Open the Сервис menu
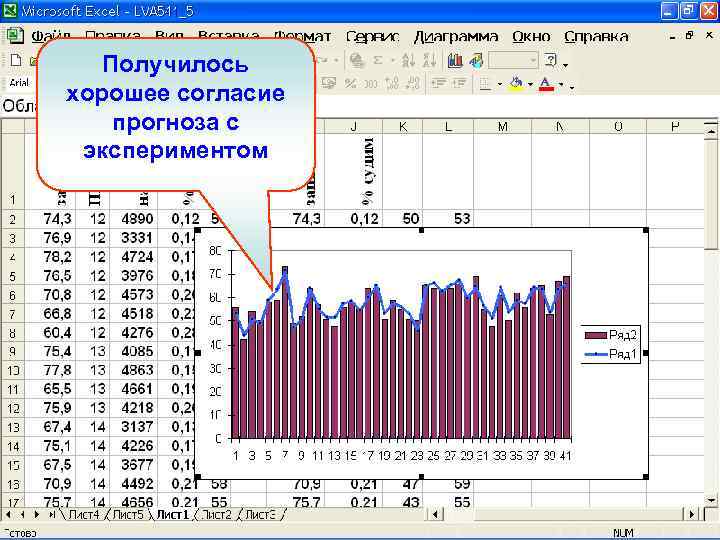 coord(372,36)
